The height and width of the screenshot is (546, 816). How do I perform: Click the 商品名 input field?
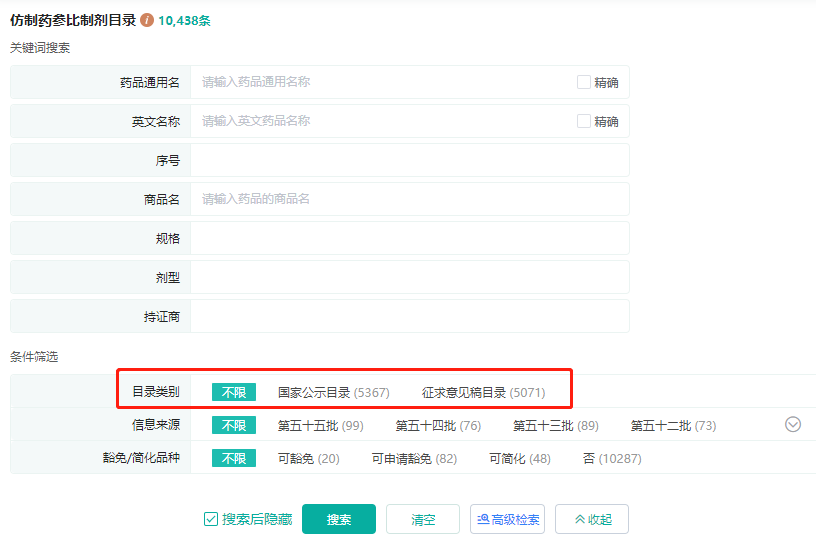tap(408, 199)
